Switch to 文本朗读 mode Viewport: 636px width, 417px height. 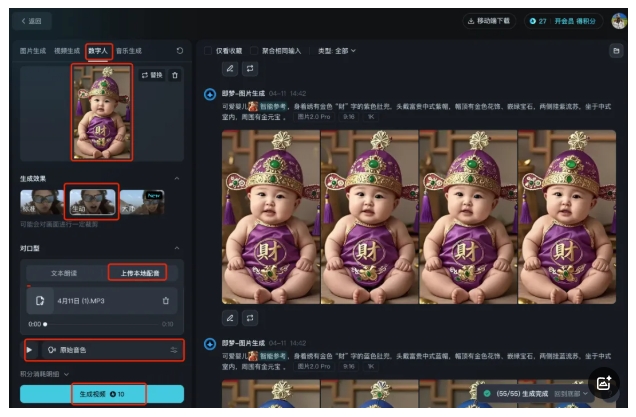[x=64, y=273]
